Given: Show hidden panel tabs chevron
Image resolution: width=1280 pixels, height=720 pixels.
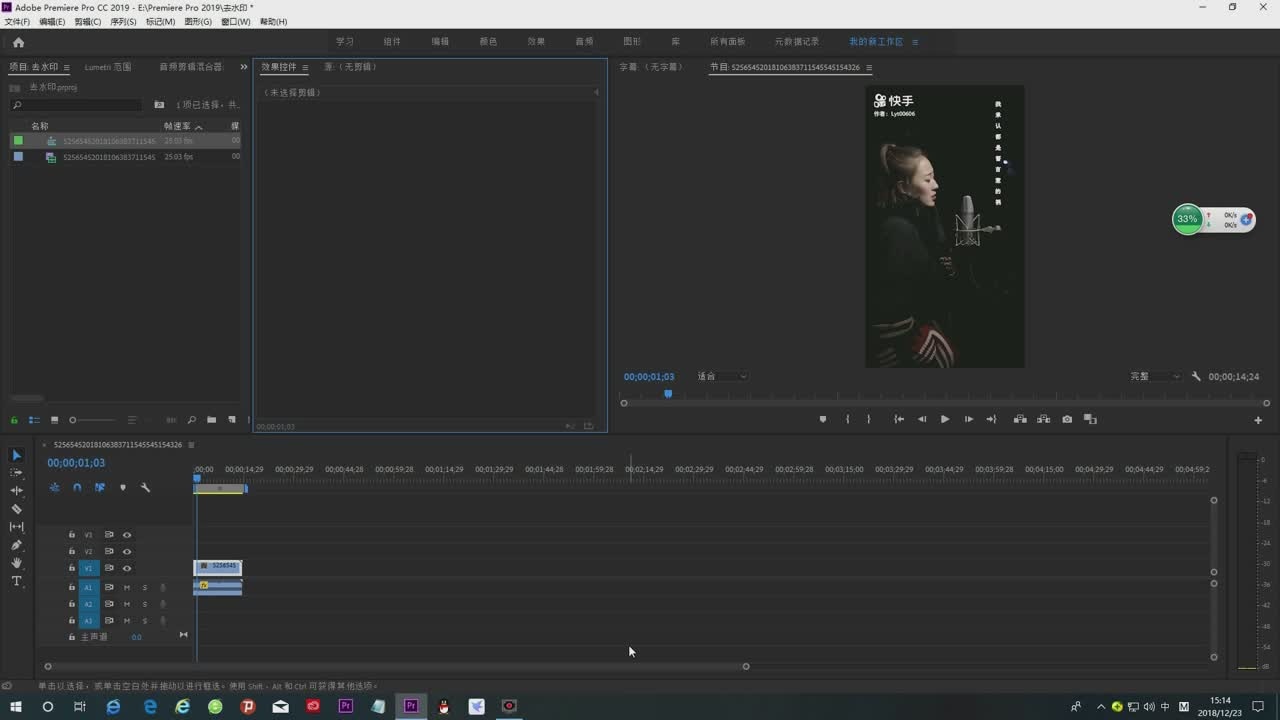Looking at the screenshot, I should coord(243,67).
